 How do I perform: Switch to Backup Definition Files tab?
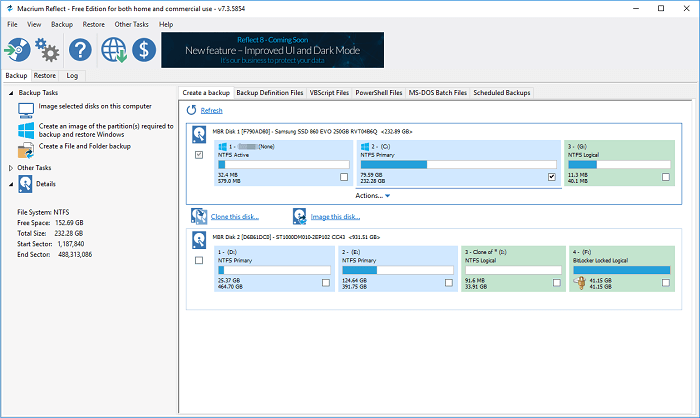click(x=270, y=92)
